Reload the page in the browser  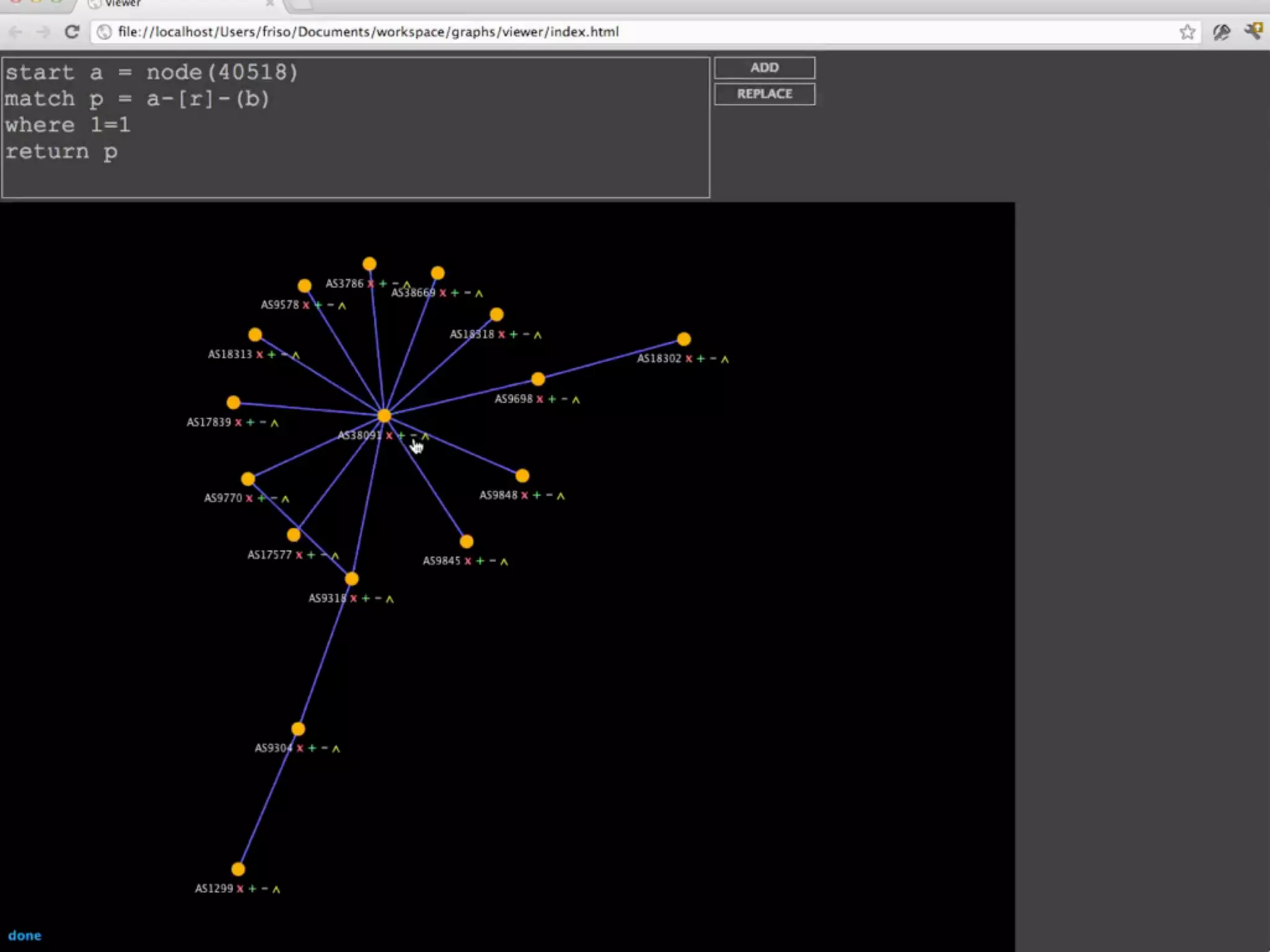pos(72,32)
